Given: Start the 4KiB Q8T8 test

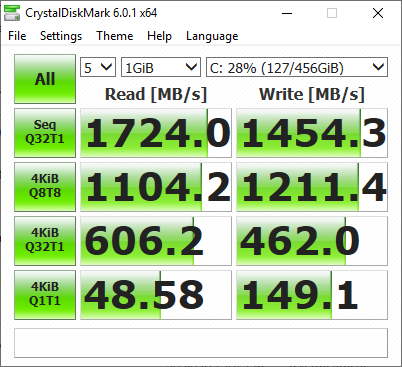Looking at the screenshot, I should (x=45, y=187).
